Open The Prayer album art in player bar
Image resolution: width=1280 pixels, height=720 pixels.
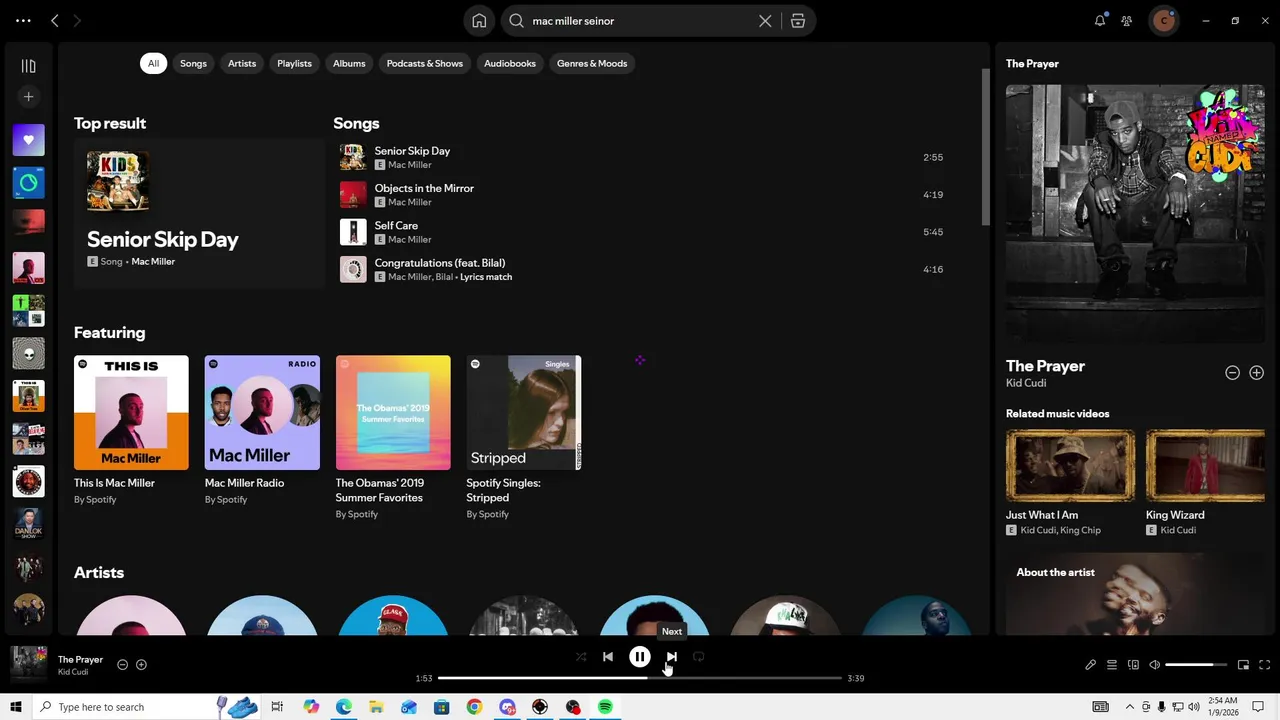coord(28,664)
